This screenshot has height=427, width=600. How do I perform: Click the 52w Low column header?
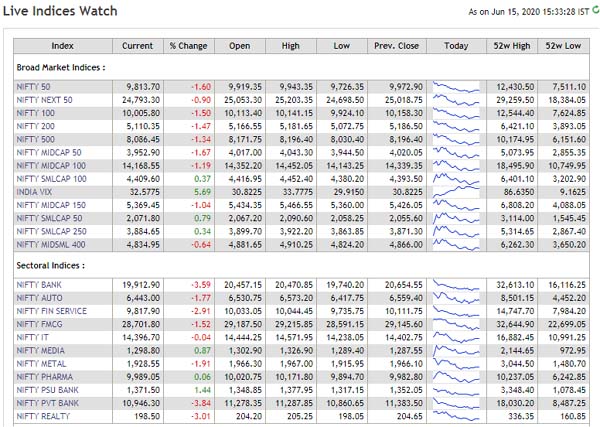tap(563, 46)
